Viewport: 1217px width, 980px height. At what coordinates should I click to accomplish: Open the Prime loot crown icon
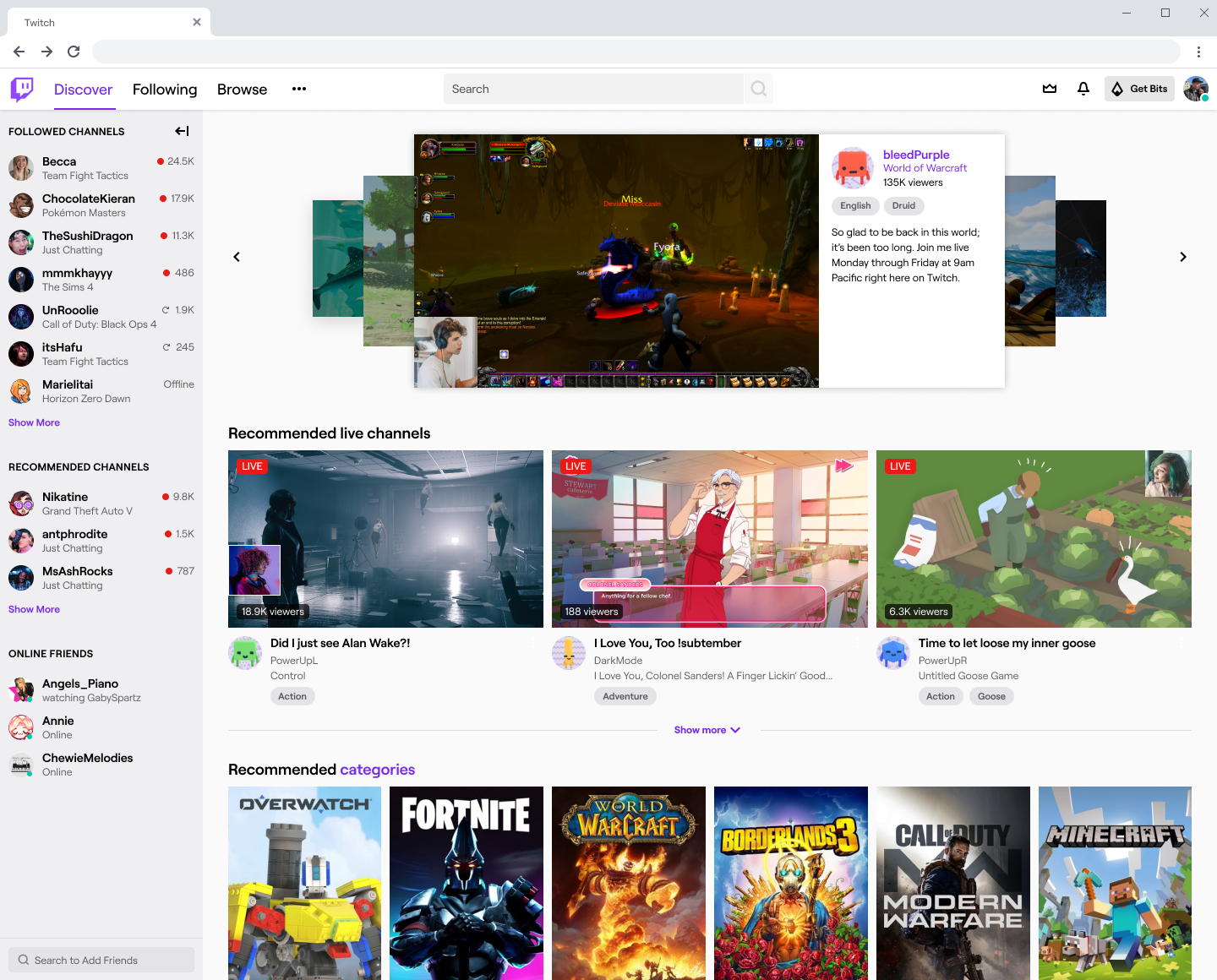click(1050, 89)
